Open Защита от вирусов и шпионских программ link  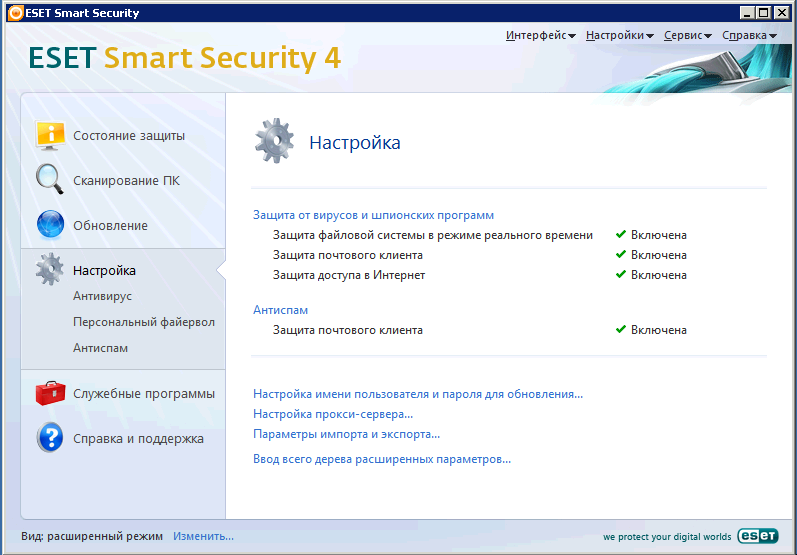tap(373, 215)
